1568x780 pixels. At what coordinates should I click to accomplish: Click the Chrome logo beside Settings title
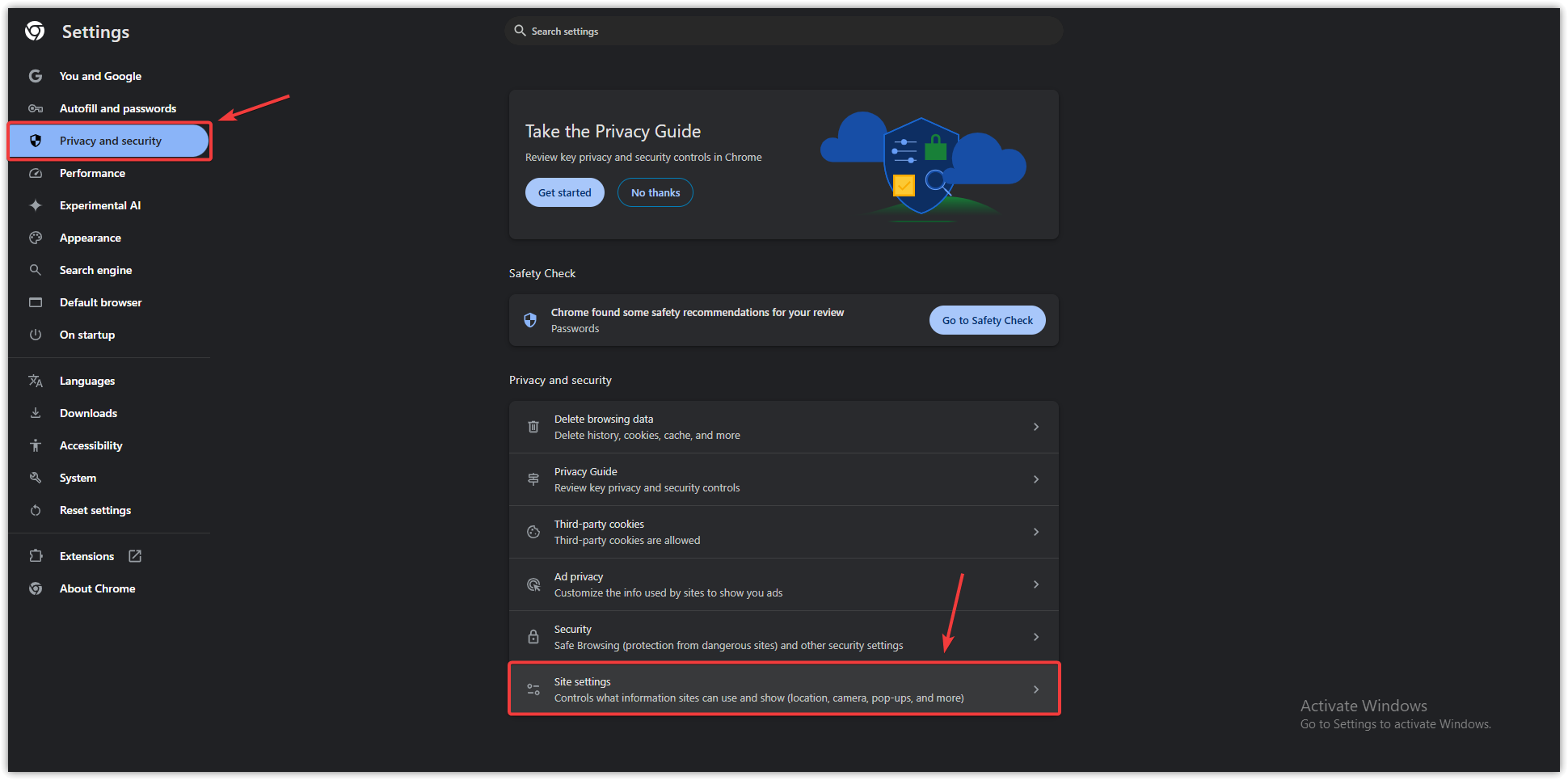click(x=35, y=32)
